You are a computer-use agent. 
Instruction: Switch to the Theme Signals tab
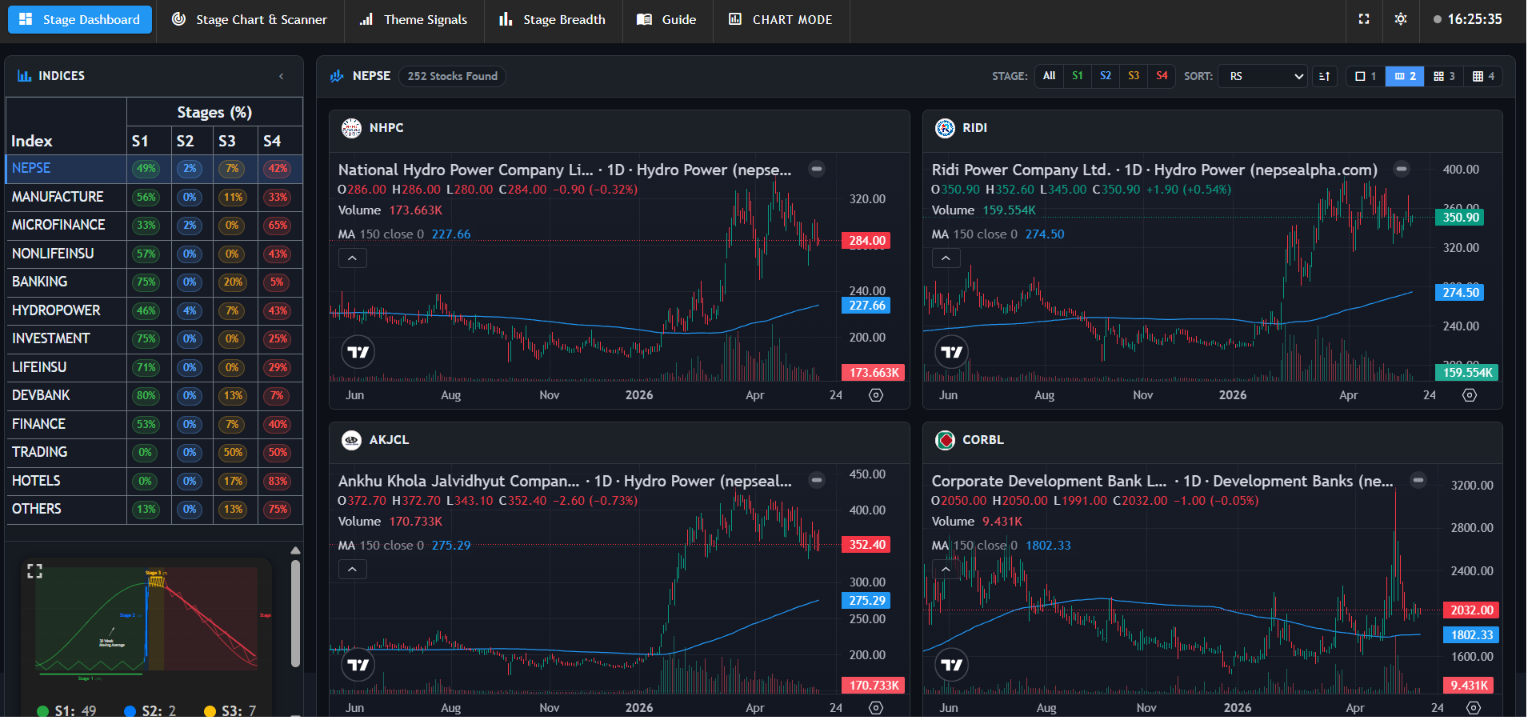413,19
